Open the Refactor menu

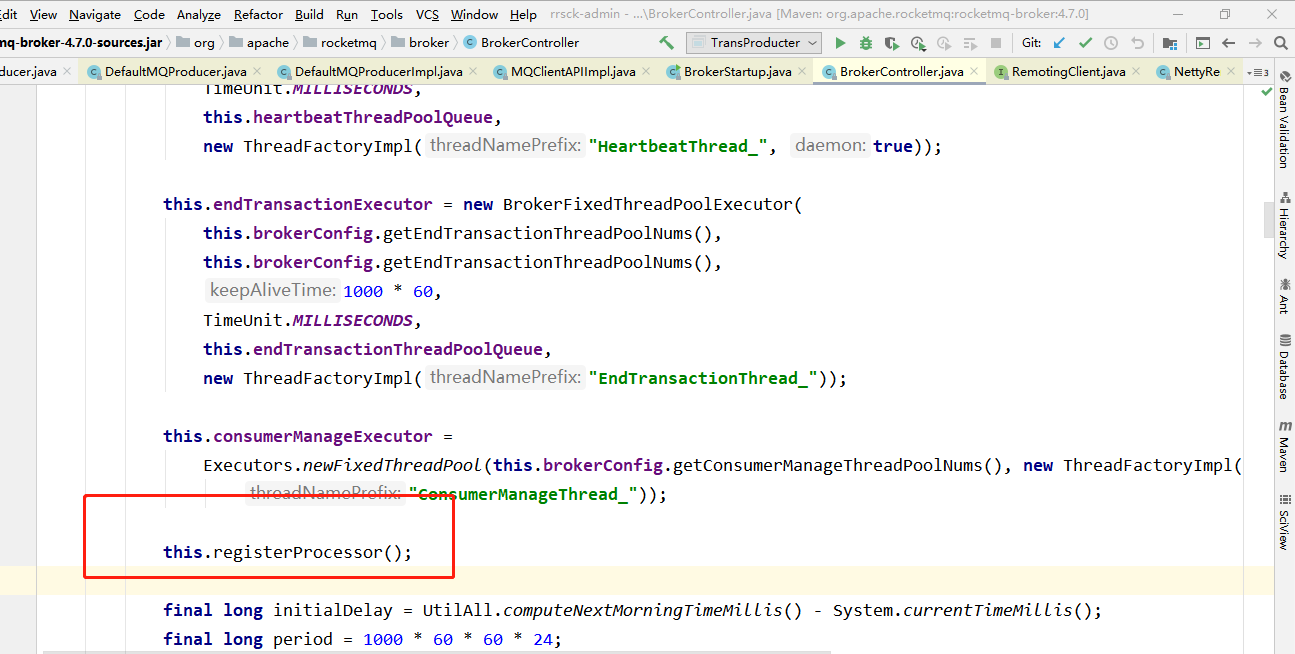coord(258,14)
